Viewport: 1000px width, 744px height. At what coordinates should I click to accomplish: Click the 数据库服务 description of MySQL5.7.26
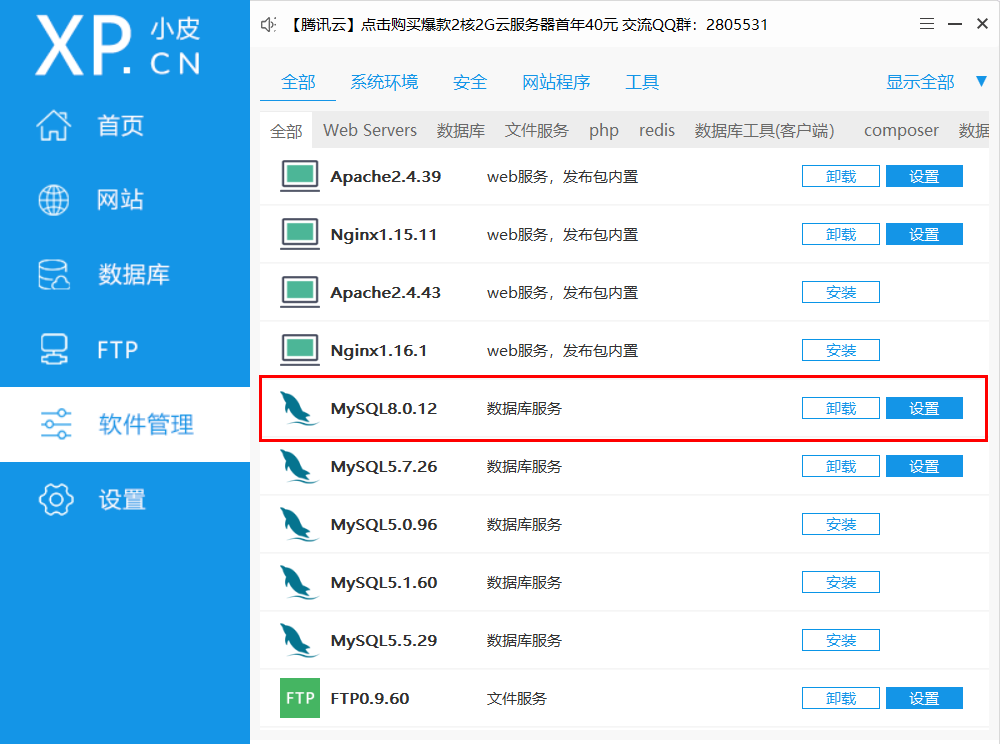(524, 467)
